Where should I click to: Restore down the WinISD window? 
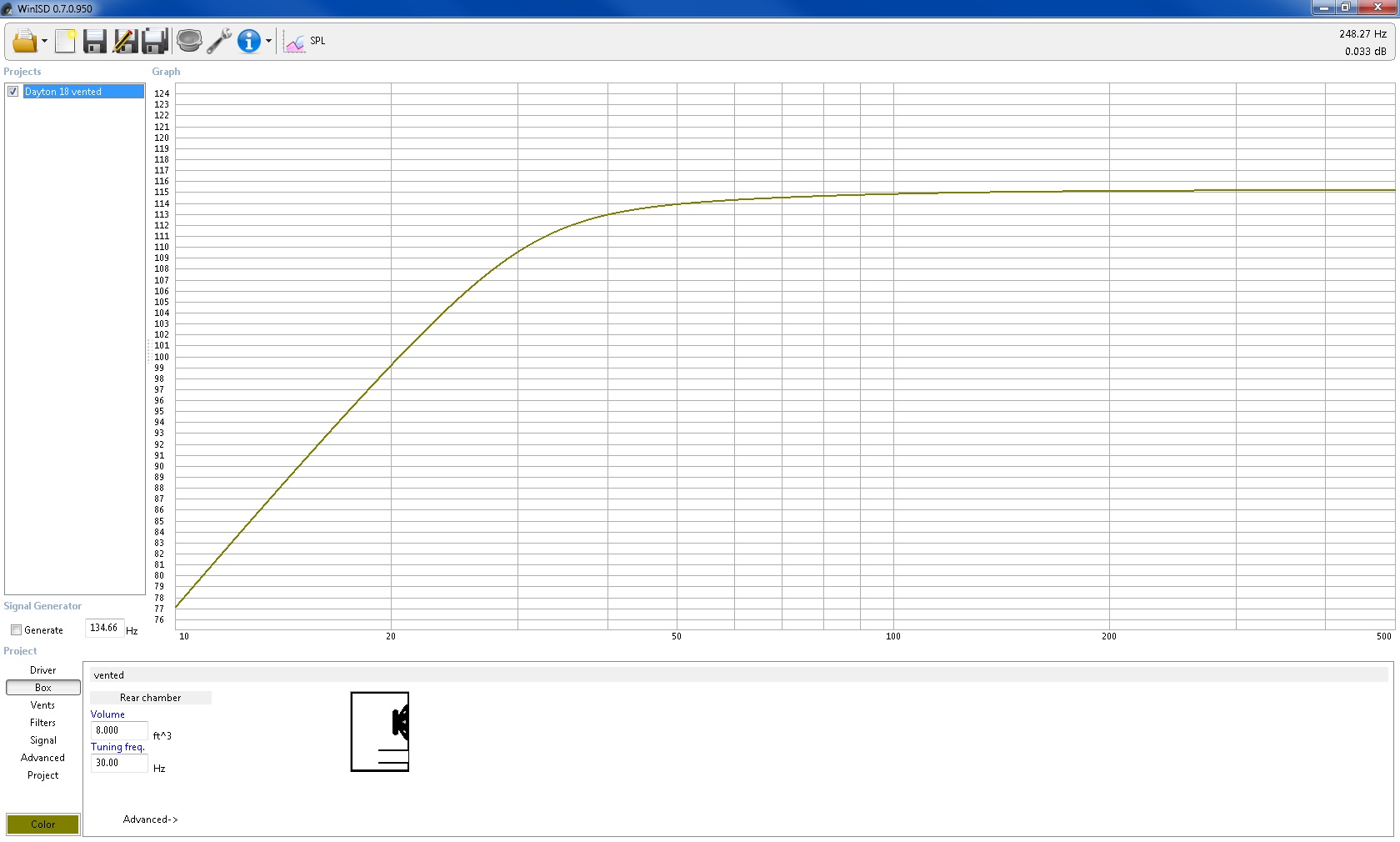[1345, 8]
